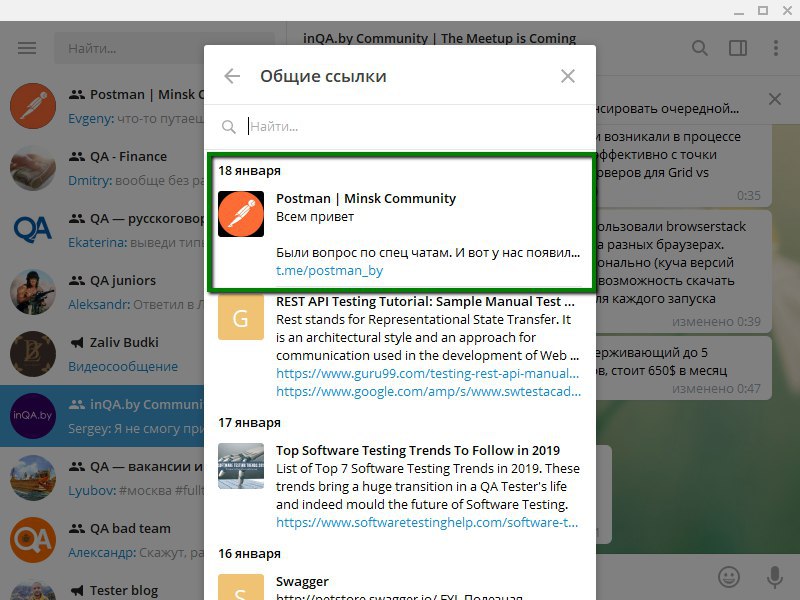
Task: Select the QA — русскоговор chat
Action: [x=102, y=230]
